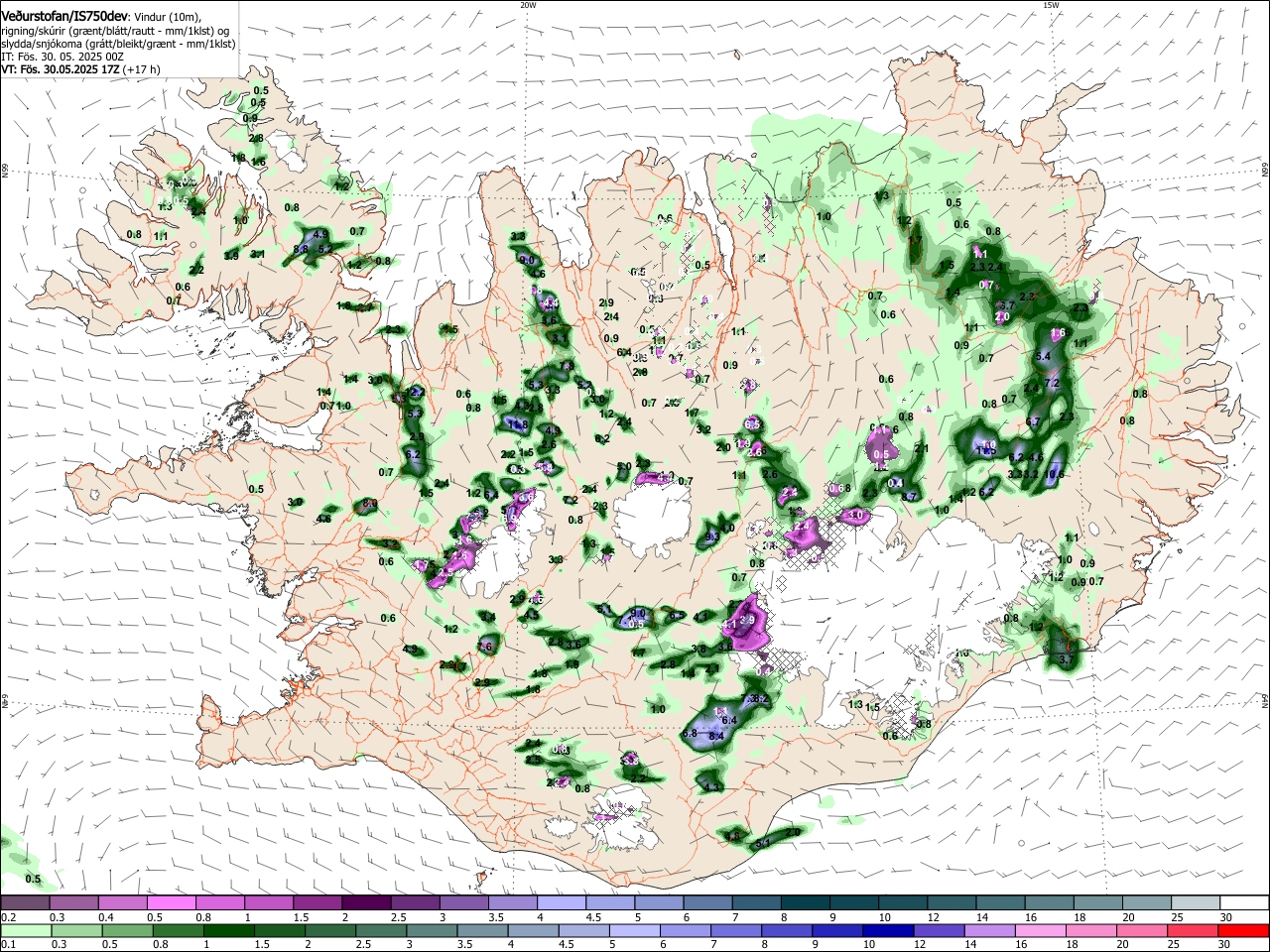This screenshot has height=952, width=1270.
Task: Select the darkest purple swatch labeled 2 in the upper legend
Action: click(366, 903)
